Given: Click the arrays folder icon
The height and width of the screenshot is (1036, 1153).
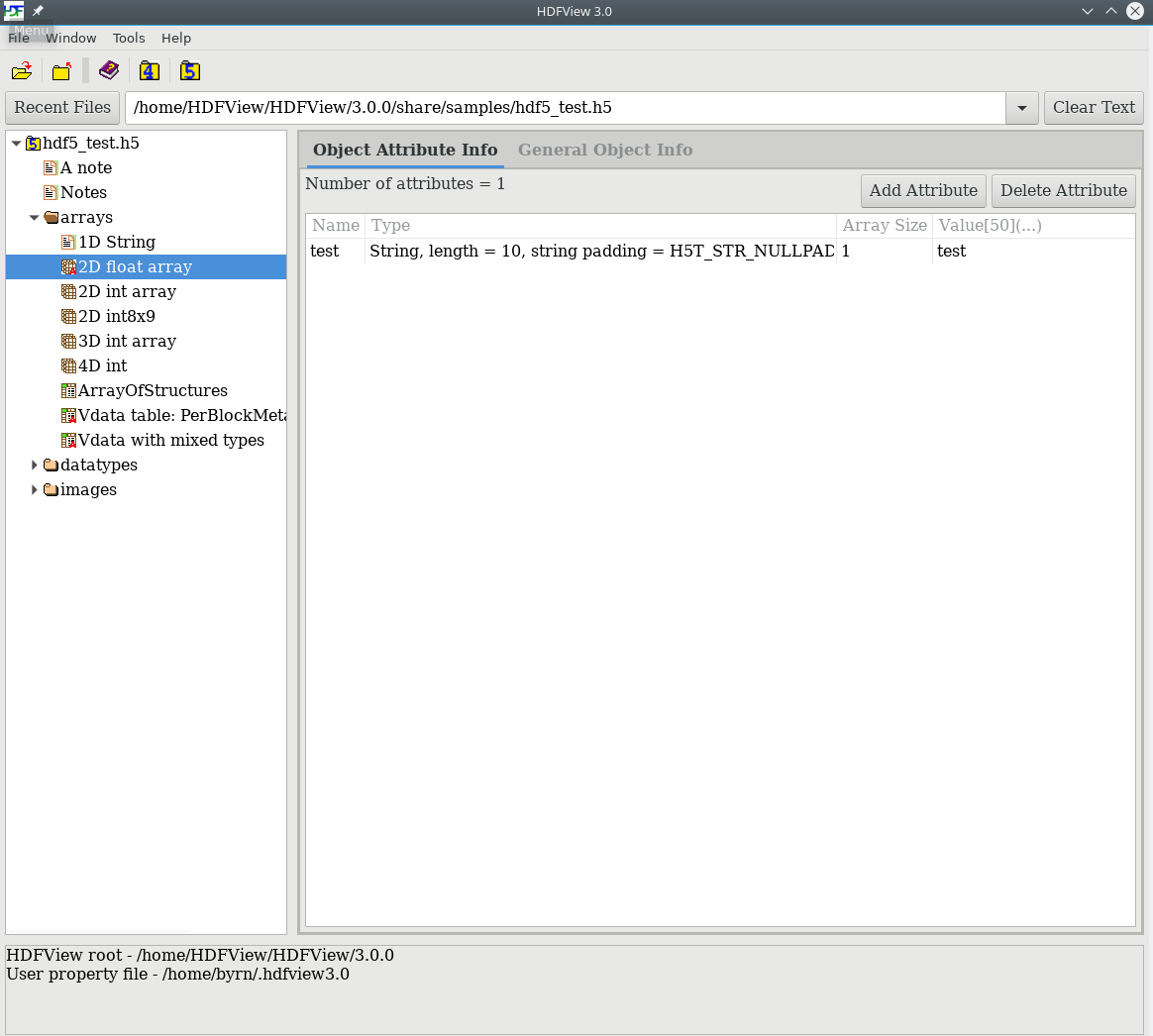Looking at the screenshot, I should tap(51, 218).
